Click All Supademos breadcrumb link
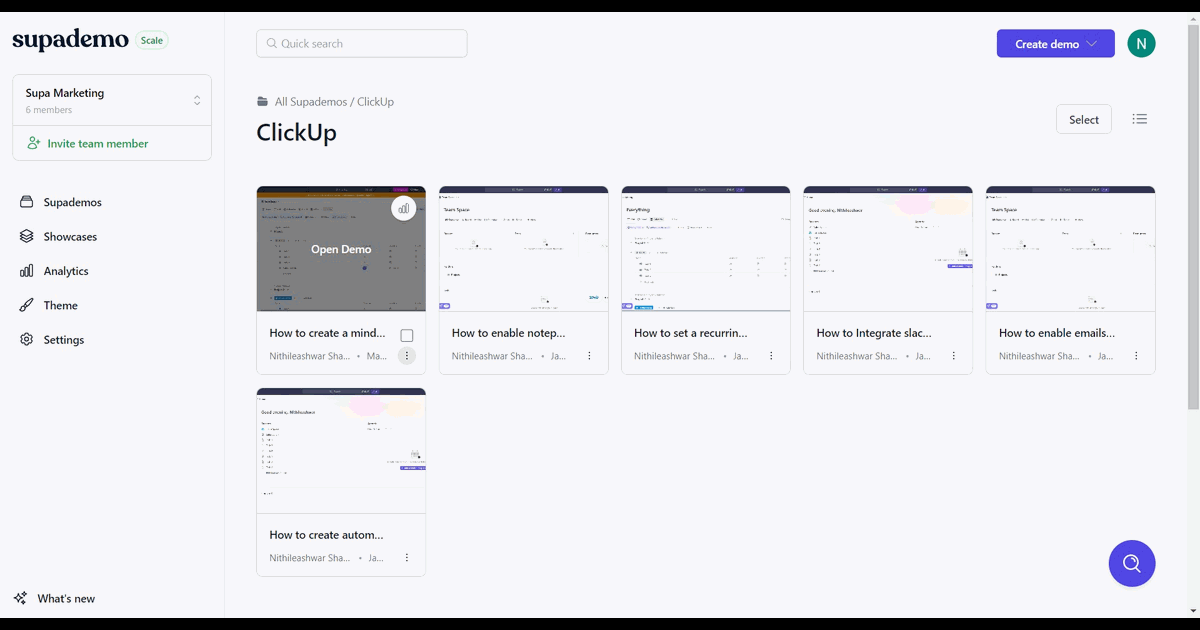This screenshot has height=630, width=1200. click(x=311, y=102)
